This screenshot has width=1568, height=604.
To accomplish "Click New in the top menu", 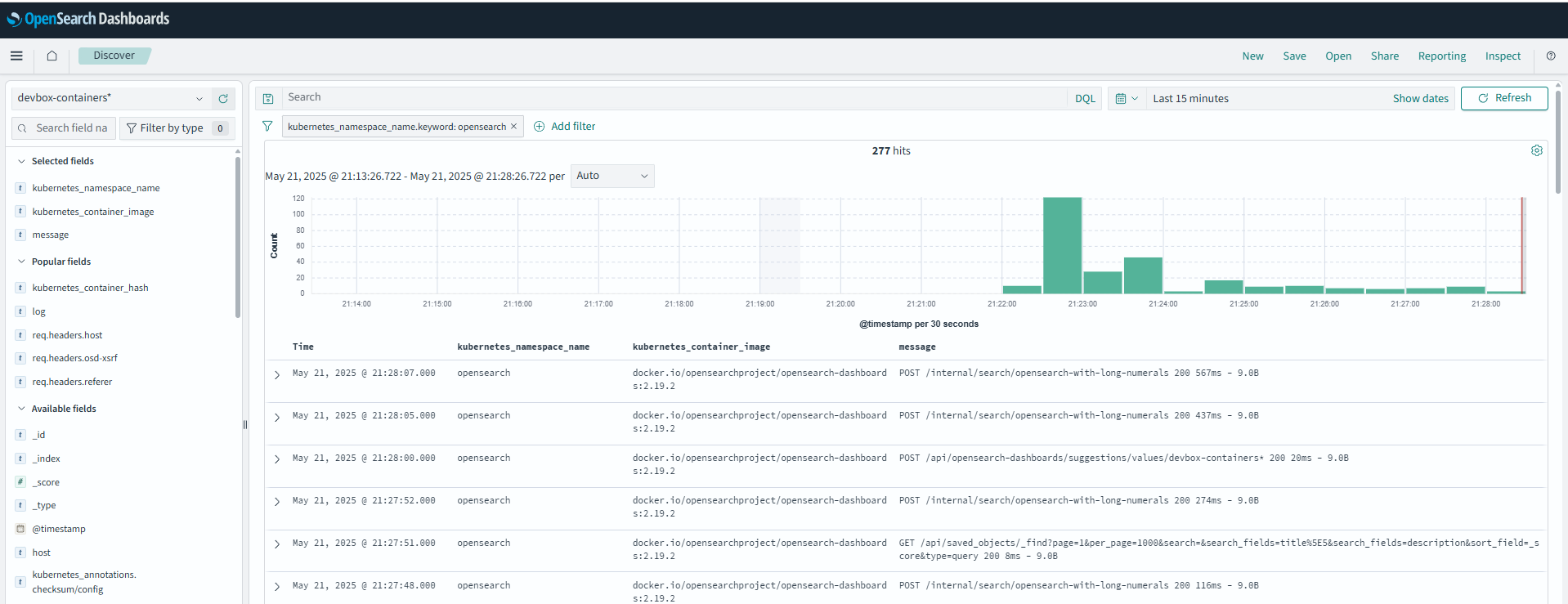I will point(1252,56).
